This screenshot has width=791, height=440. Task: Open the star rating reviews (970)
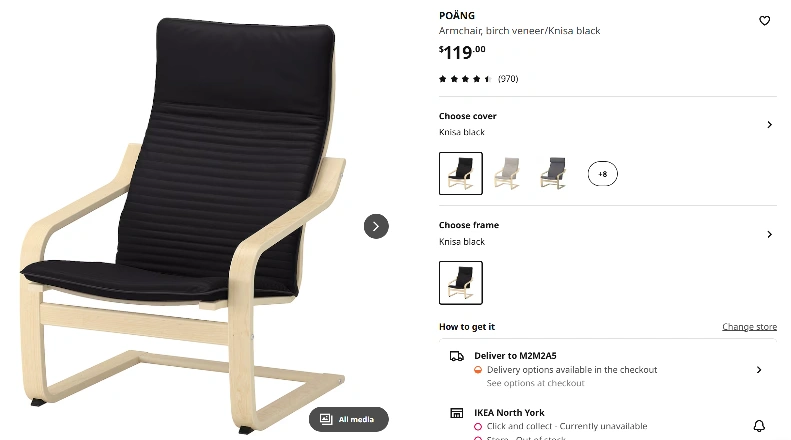pyautogui.click(x=478, y=79)
